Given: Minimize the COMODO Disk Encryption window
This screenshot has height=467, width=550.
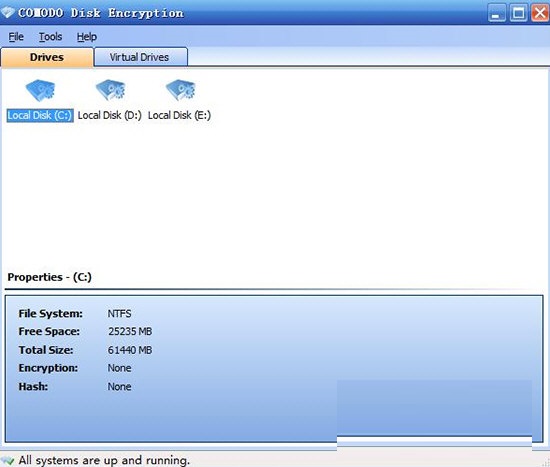Looking at the screenshot, I should [496, 13].
